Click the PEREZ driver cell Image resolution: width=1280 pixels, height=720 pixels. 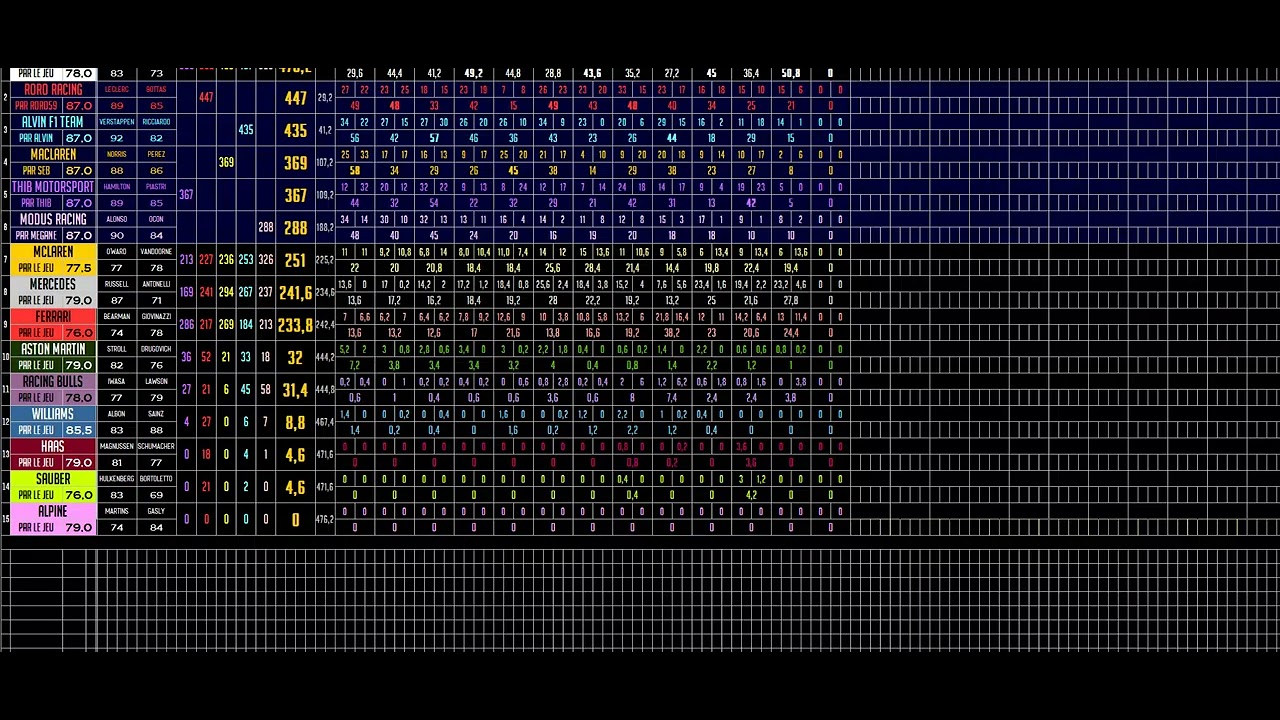click(x=156, y=154)
